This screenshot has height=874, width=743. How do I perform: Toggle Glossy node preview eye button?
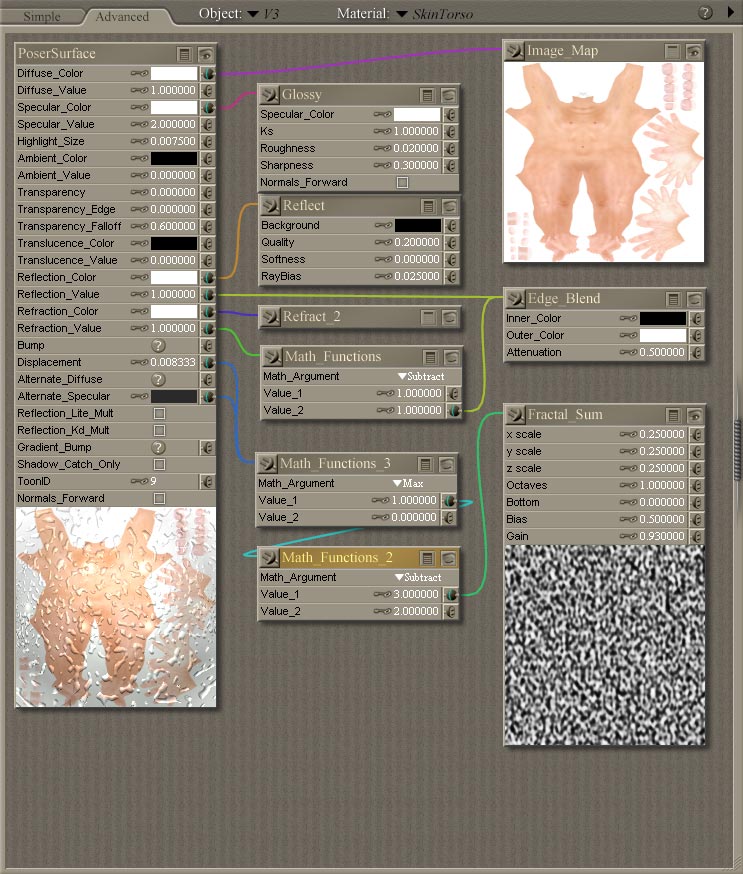click(449, 95)
